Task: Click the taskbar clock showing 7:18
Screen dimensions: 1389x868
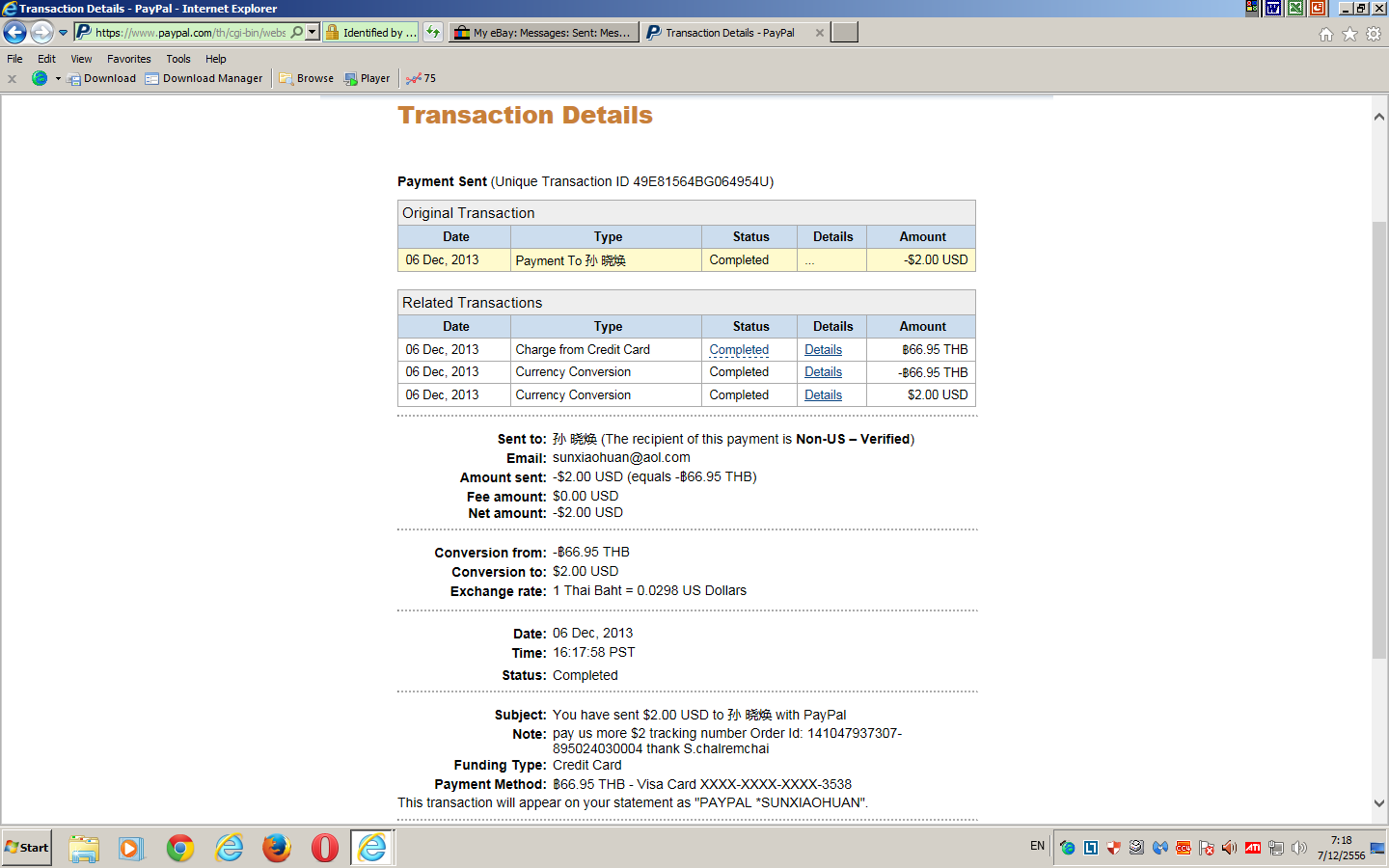Action: (1341, 848)
